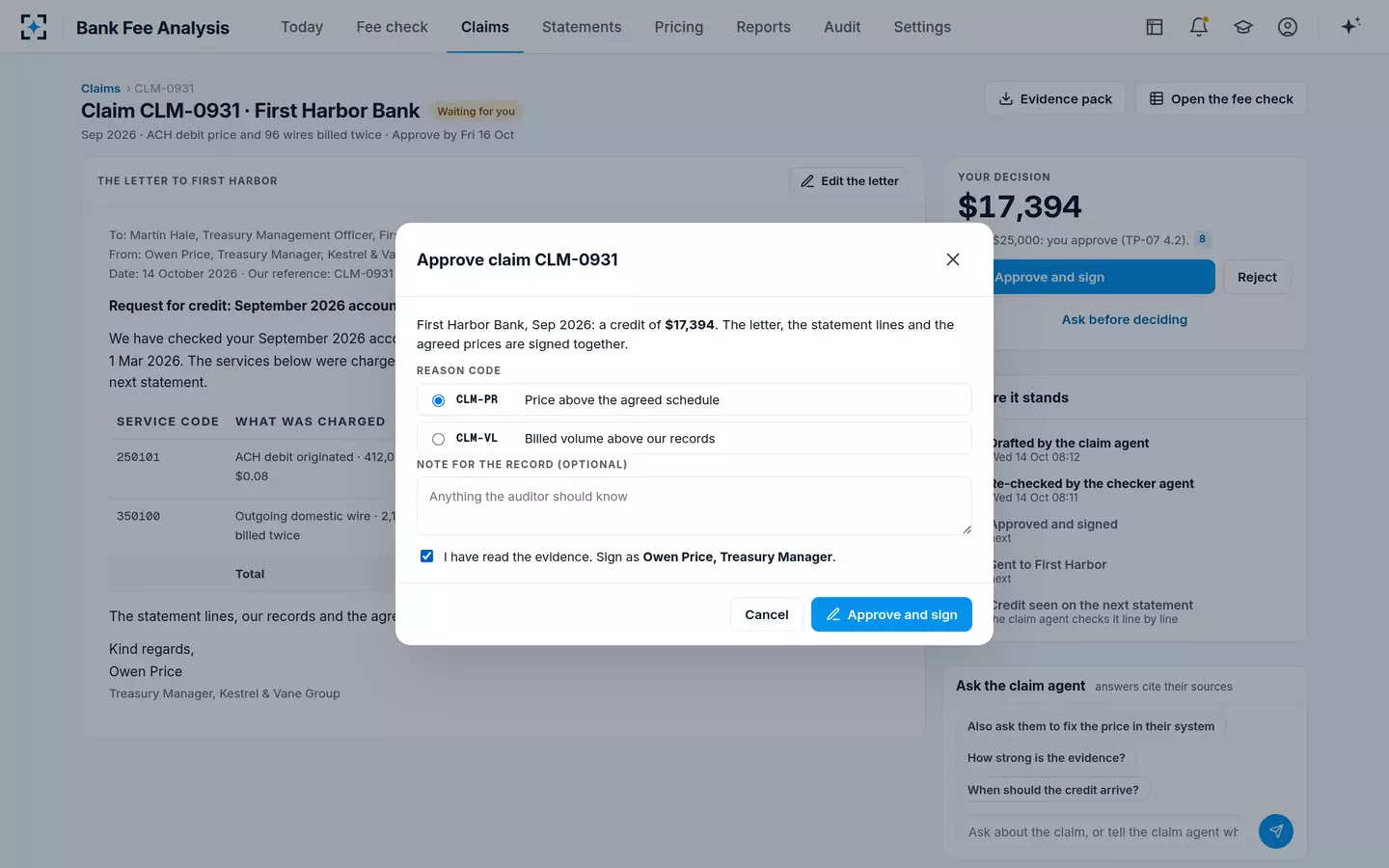Go to the Pricing tab
Viewport: 1389px width, 868px height.
pos(679,27)
